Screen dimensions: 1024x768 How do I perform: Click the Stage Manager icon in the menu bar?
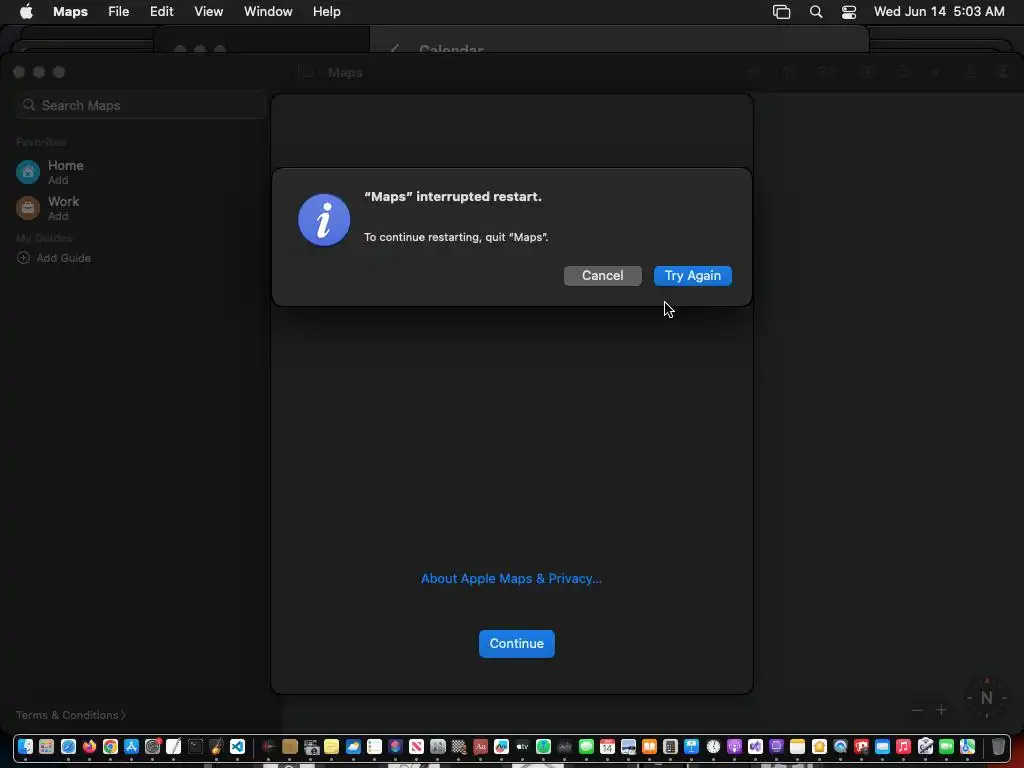[781, 12]
